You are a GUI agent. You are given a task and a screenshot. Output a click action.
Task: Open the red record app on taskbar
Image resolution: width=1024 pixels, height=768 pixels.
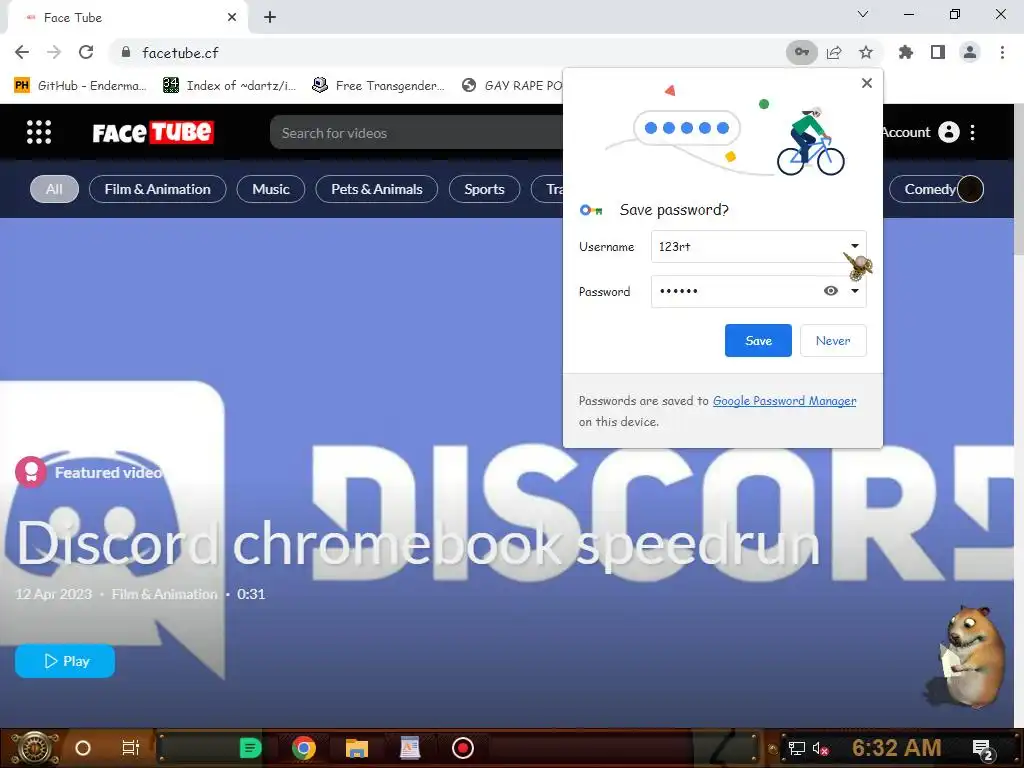click(462, 748)
